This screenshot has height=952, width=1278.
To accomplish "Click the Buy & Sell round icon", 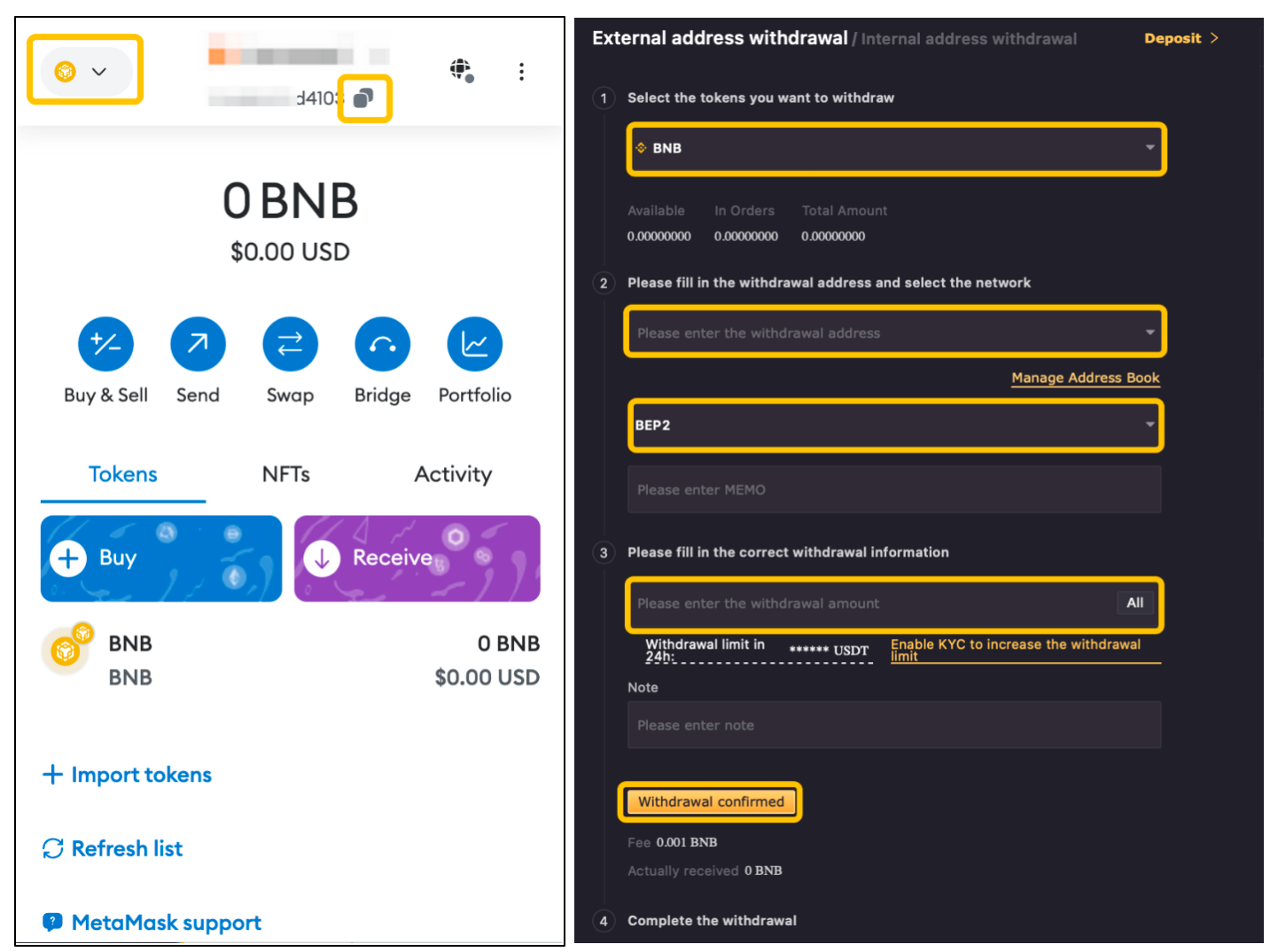I will pyautogui.click(x=105, y=344).
